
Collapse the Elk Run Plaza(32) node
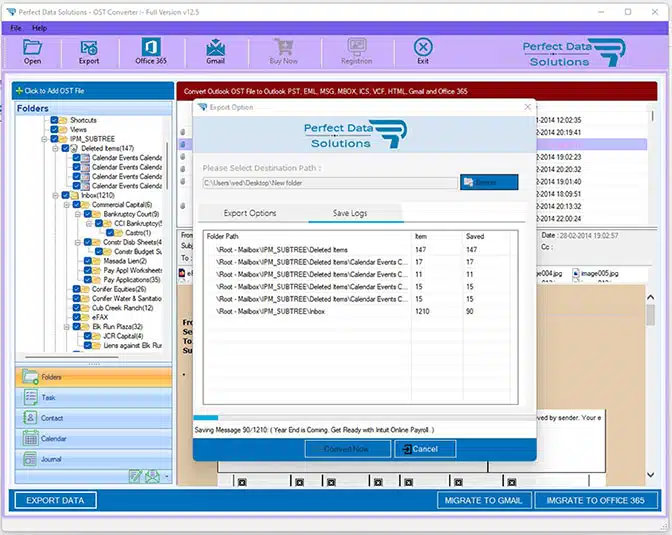(66, 327)
